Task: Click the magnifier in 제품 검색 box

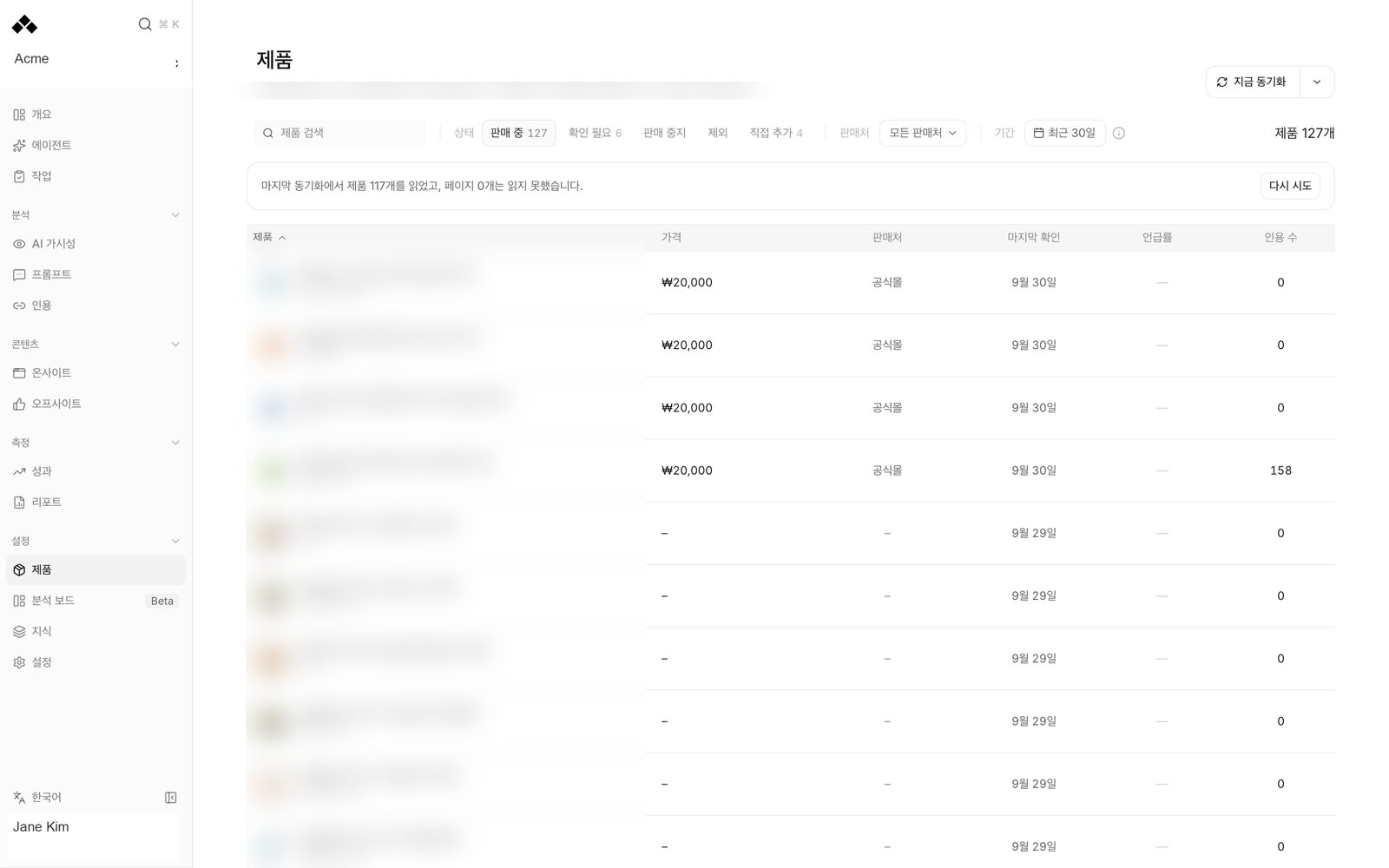Action: point(268,133)
